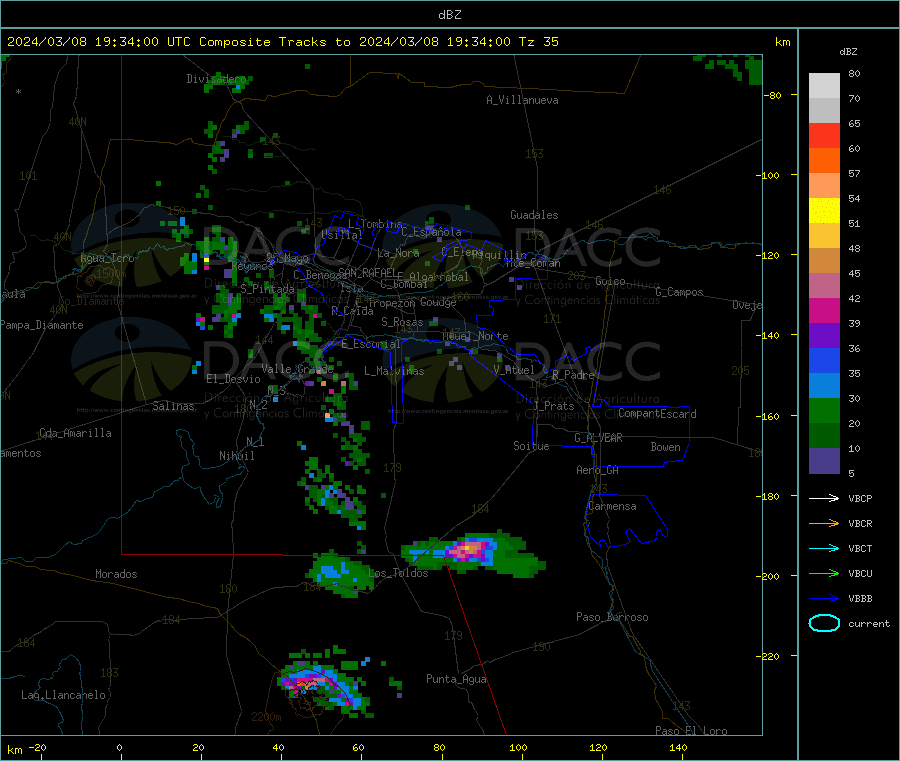Click the Los_Toldos map label

coord(398,573)
